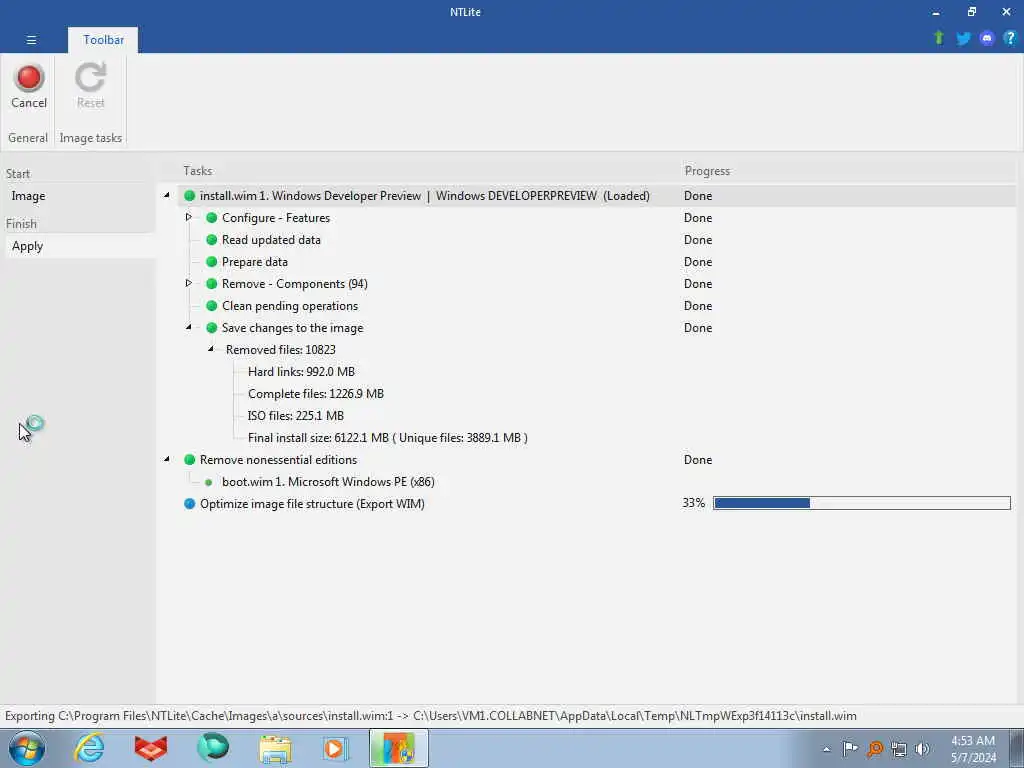Viewport: 1024px width, 768px height.
Task: Click the NTLite taskbar button
Action: 399,748
